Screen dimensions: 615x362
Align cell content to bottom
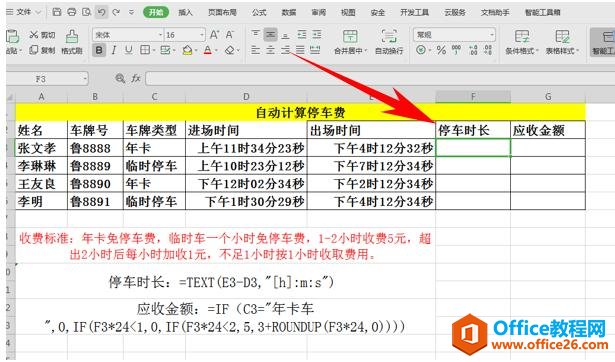(286, 35)
